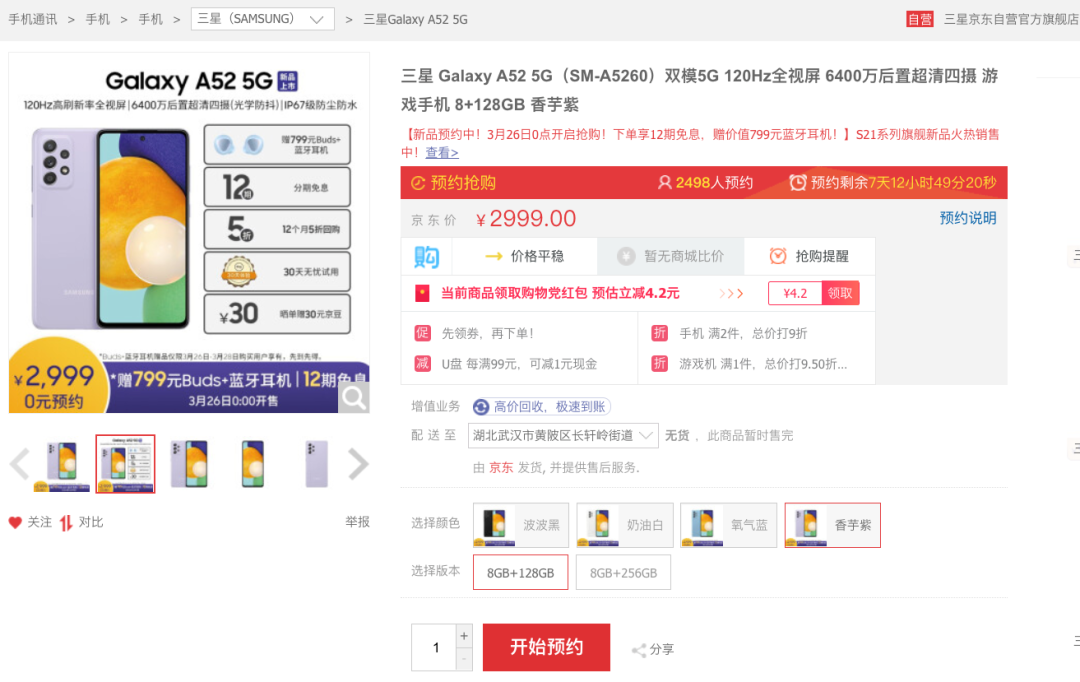
Task: Open the 查看> link in the promo text
Action: pos(442,152)
